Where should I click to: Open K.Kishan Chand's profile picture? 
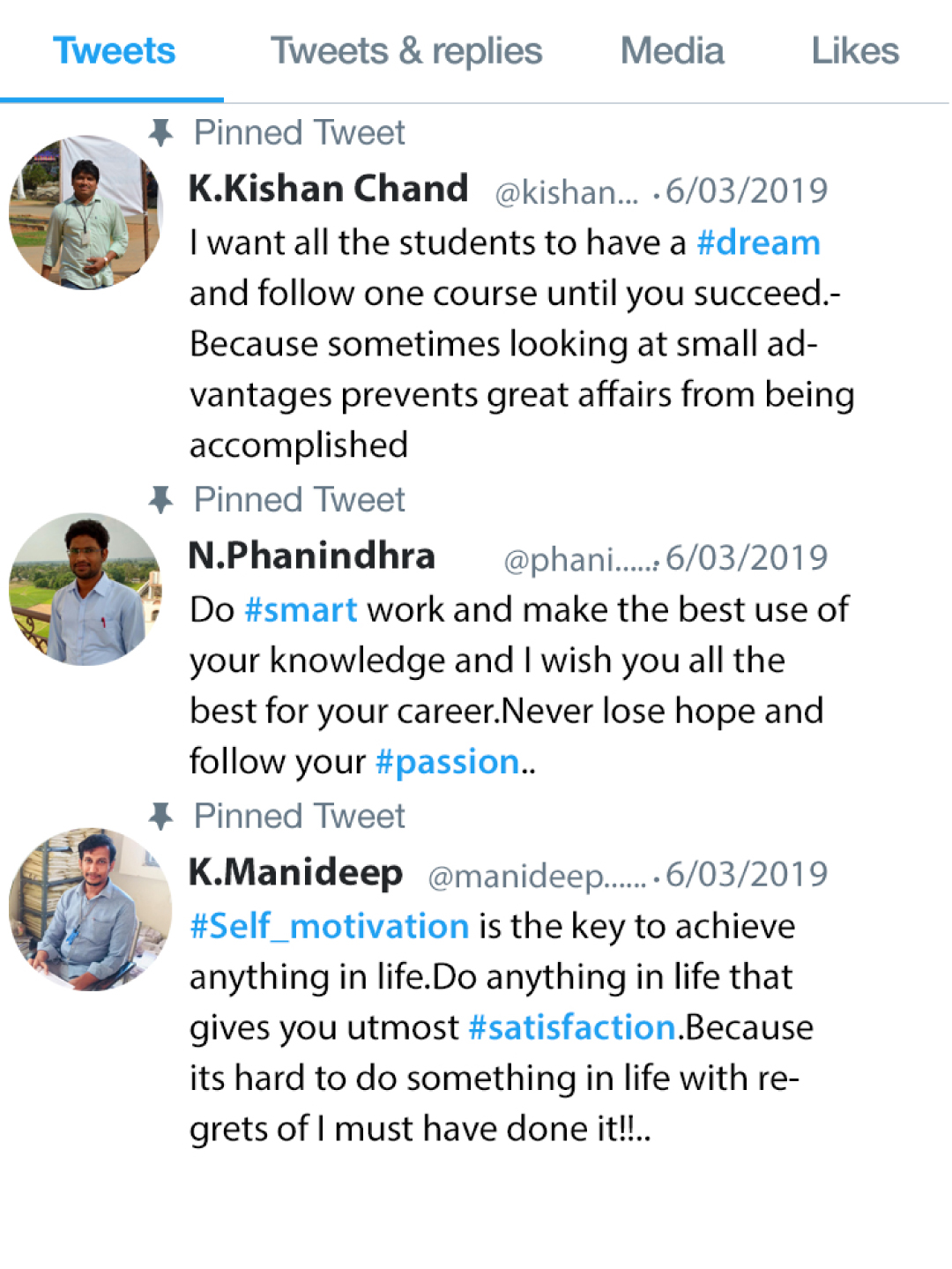click(86, 213)
